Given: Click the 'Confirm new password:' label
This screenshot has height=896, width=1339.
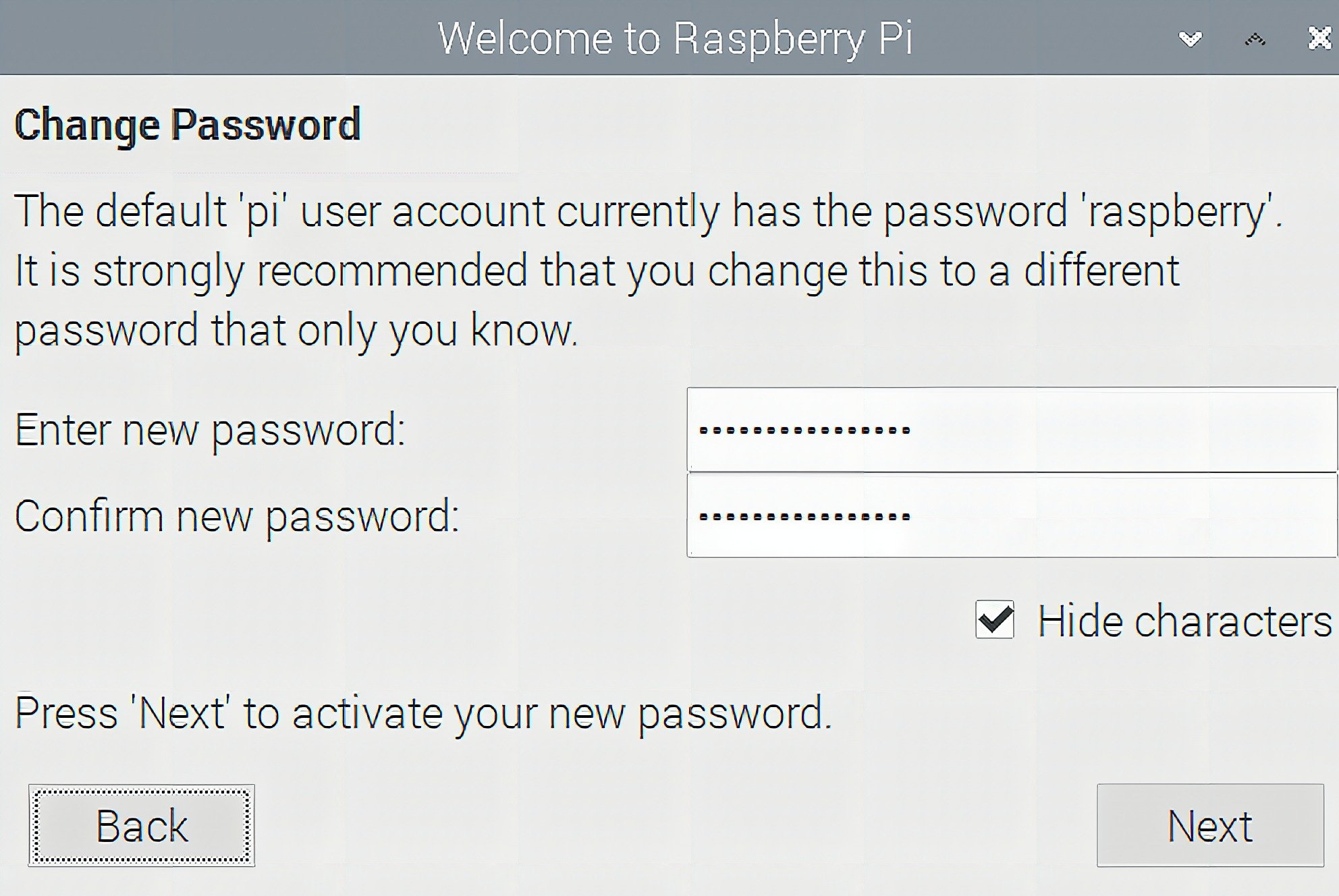Looking at the screenshot, I should 237,517.
